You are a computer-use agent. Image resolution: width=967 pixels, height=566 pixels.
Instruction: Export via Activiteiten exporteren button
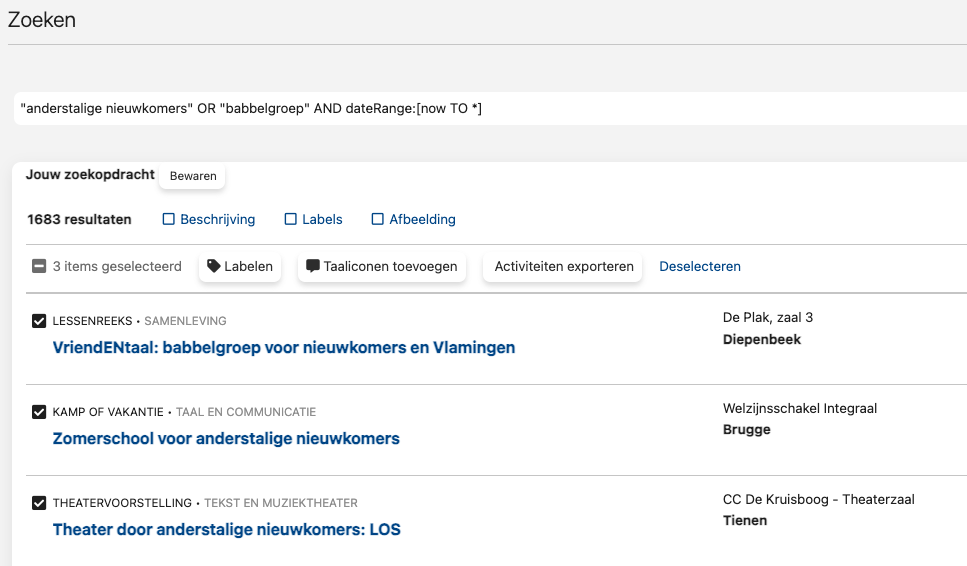(563, 267)
